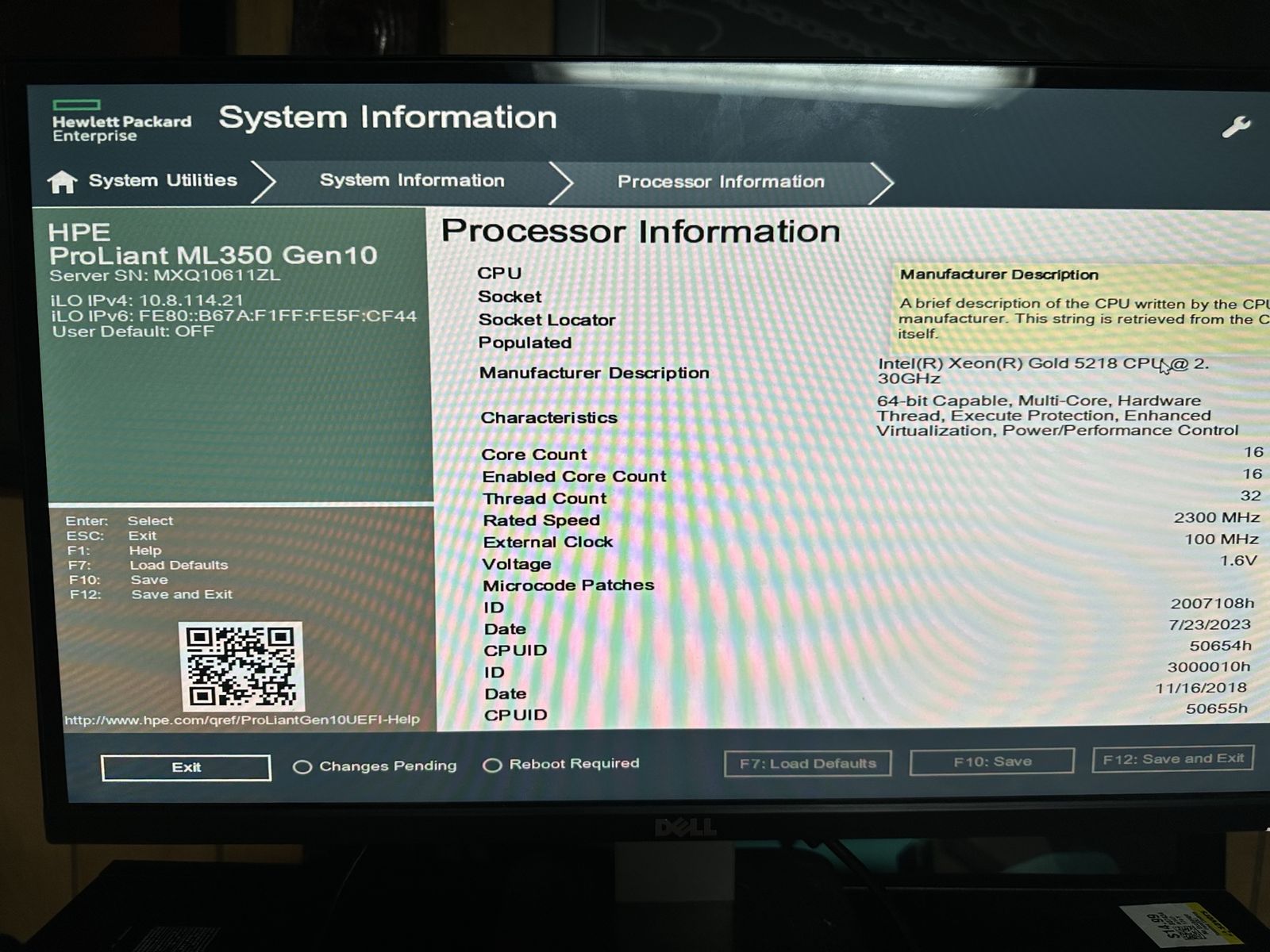The height and width of the screenshot is (952, 1270).
Task: Select the Core Count row
Action: [533, 455]
